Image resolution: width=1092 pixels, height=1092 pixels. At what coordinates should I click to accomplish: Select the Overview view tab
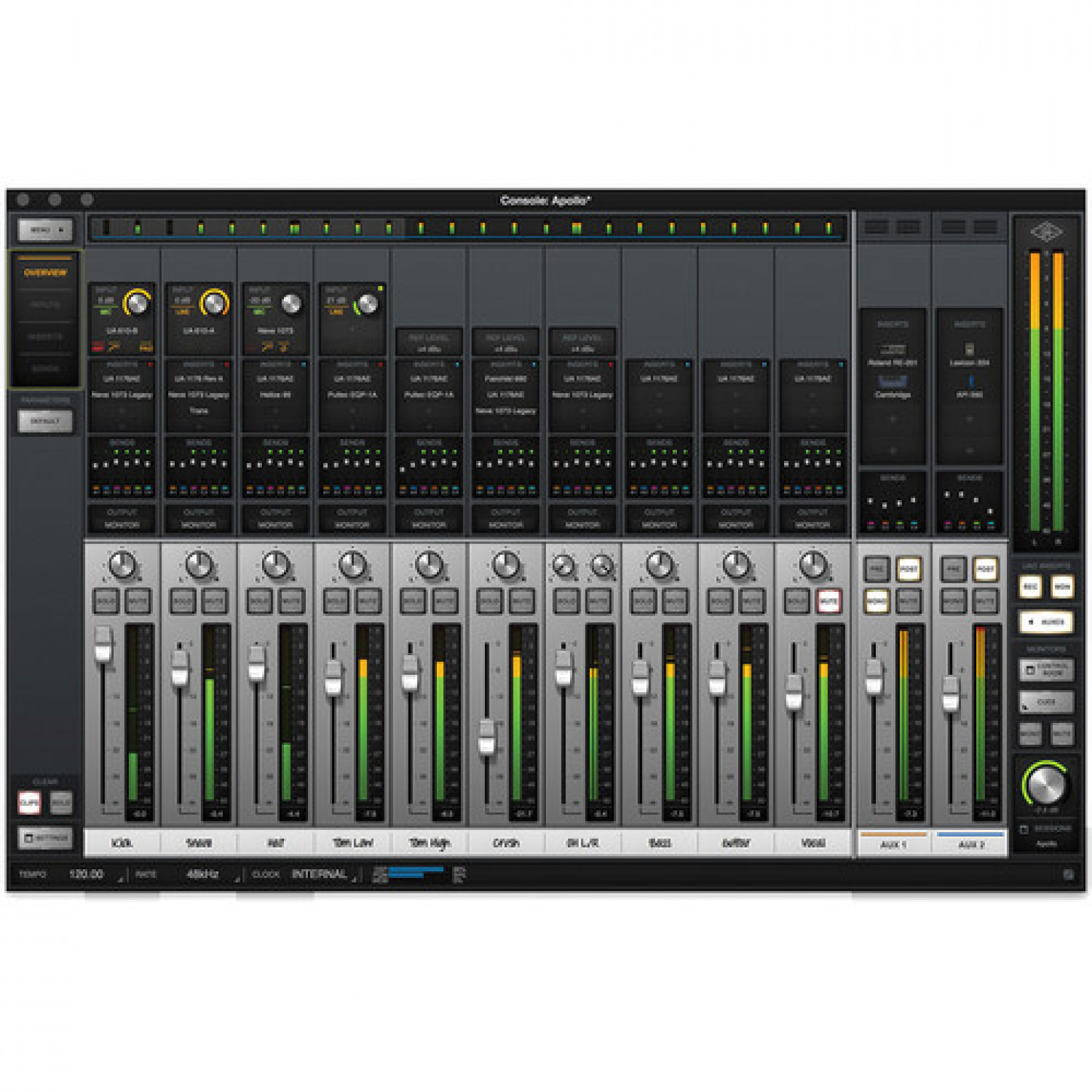coord(45,273)
